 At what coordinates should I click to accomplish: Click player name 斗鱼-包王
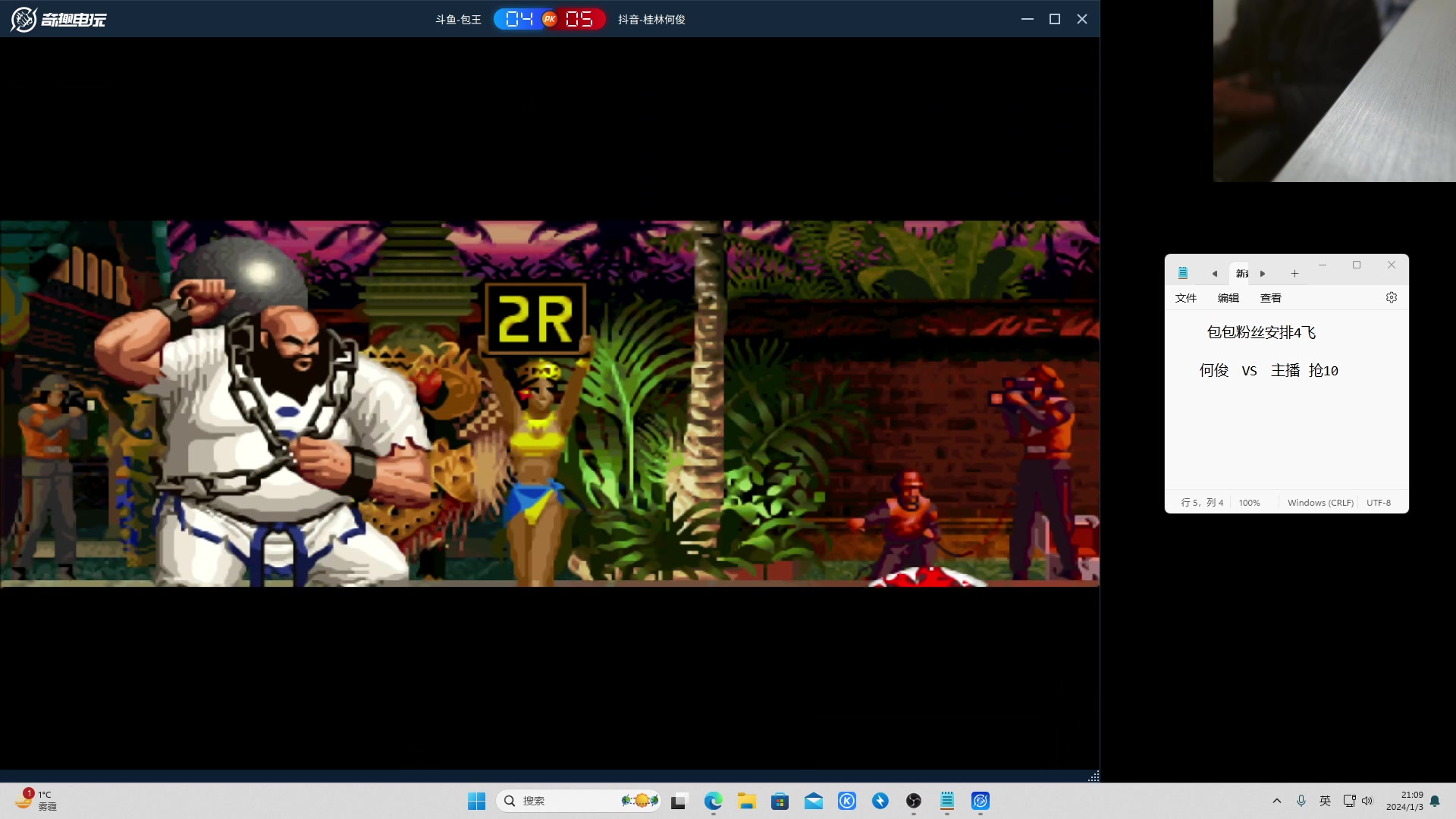(458, 20)
